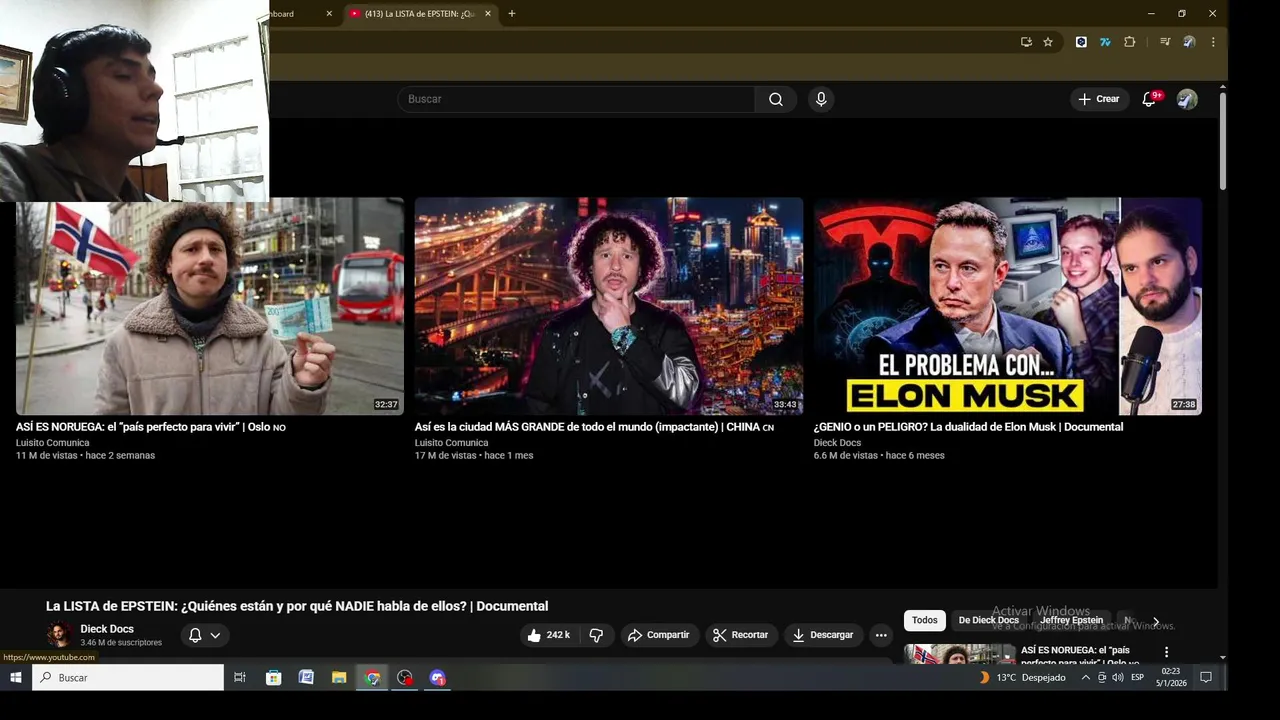Viewport: 1280px width, 720px height.
Task: Open volume control in system tray
Action: pyautogui.click(x=1117, y=677)
